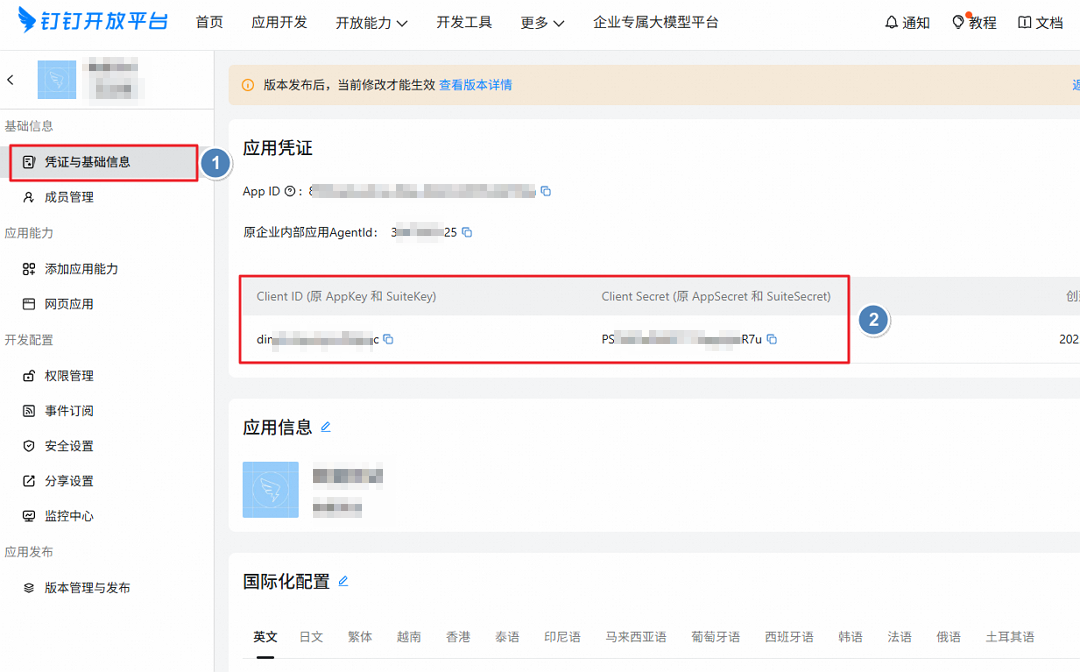Open the 应用开发 nav item
Screen dimensions: 1080x672
(279, 23)
